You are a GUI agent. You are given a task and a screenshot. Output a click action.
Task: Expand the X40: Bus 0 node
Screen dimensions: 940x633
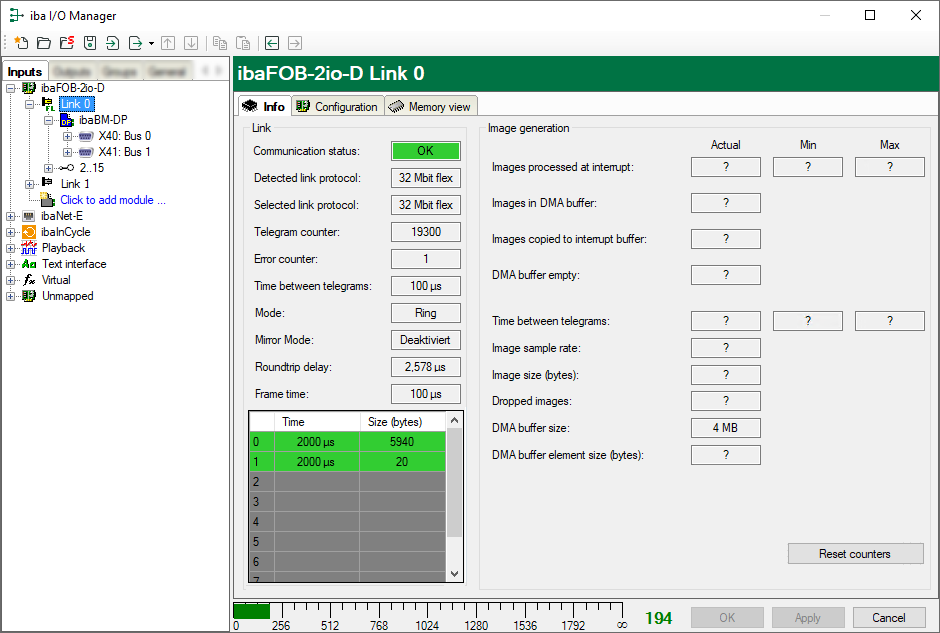click(x=67, y=136)
